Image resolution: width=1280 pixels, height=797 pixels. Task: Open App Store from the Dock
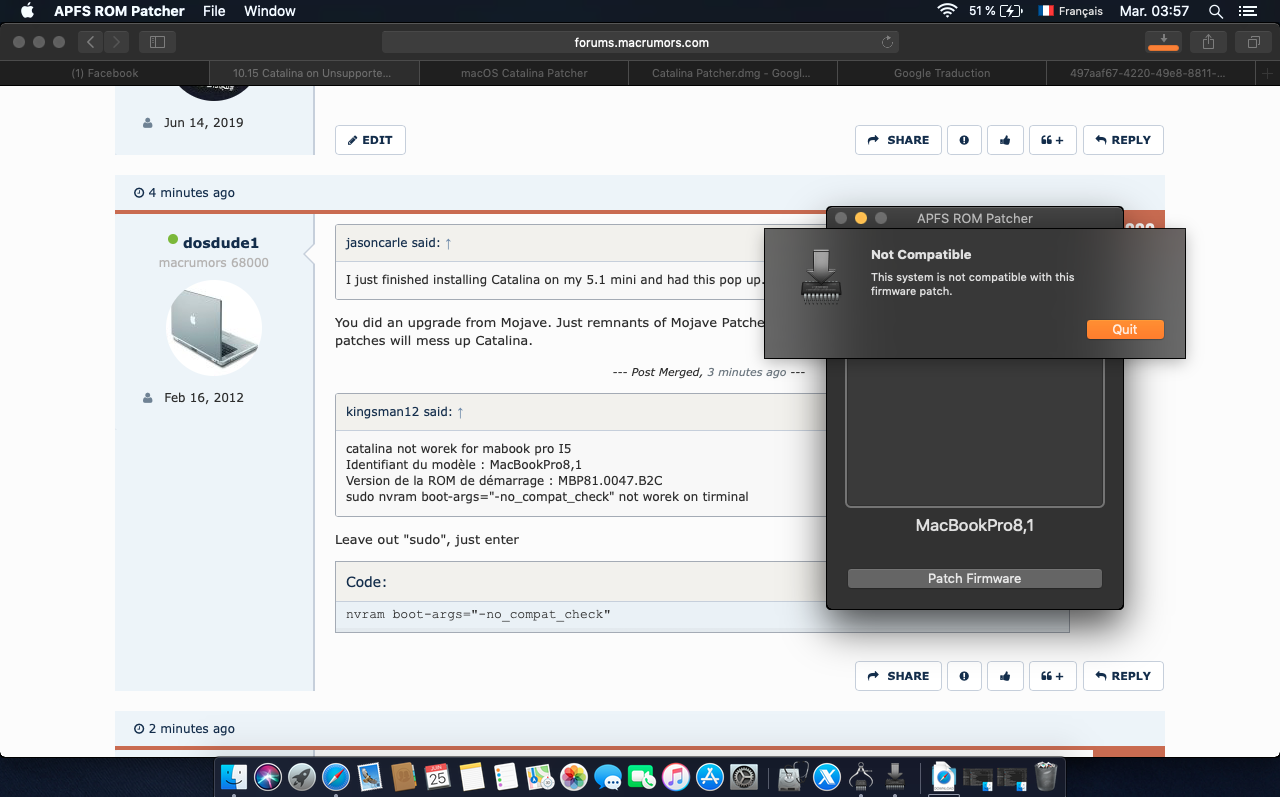point(710,776)
